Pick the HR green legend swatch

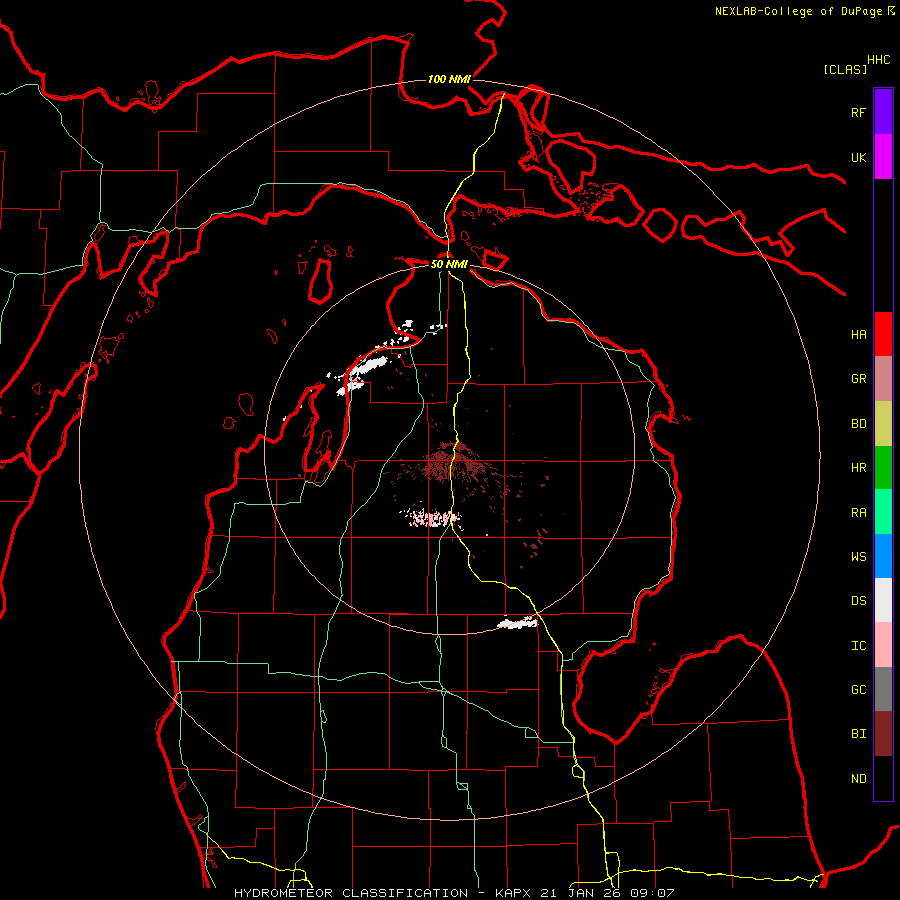click(883, 468)
